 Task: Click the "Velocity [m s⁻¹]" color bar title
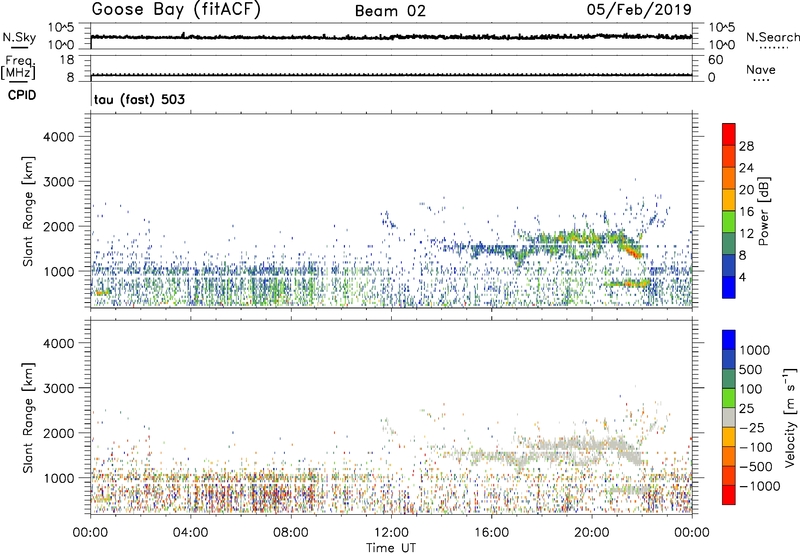[x=790, y=417]
